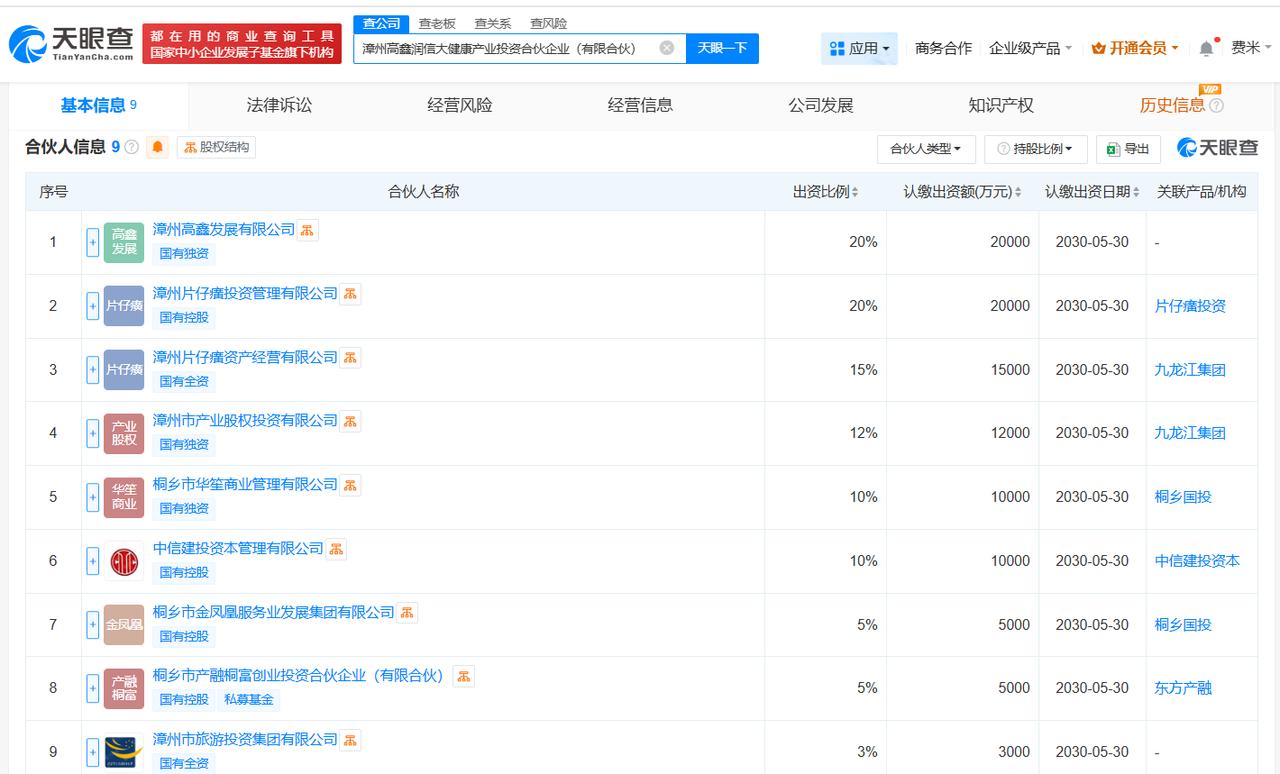Viewport: 1280px width, 774px height.
Task: Open equity structure icon for 漳州高鑫发展有限公司
Action: (x=308, y=230)
